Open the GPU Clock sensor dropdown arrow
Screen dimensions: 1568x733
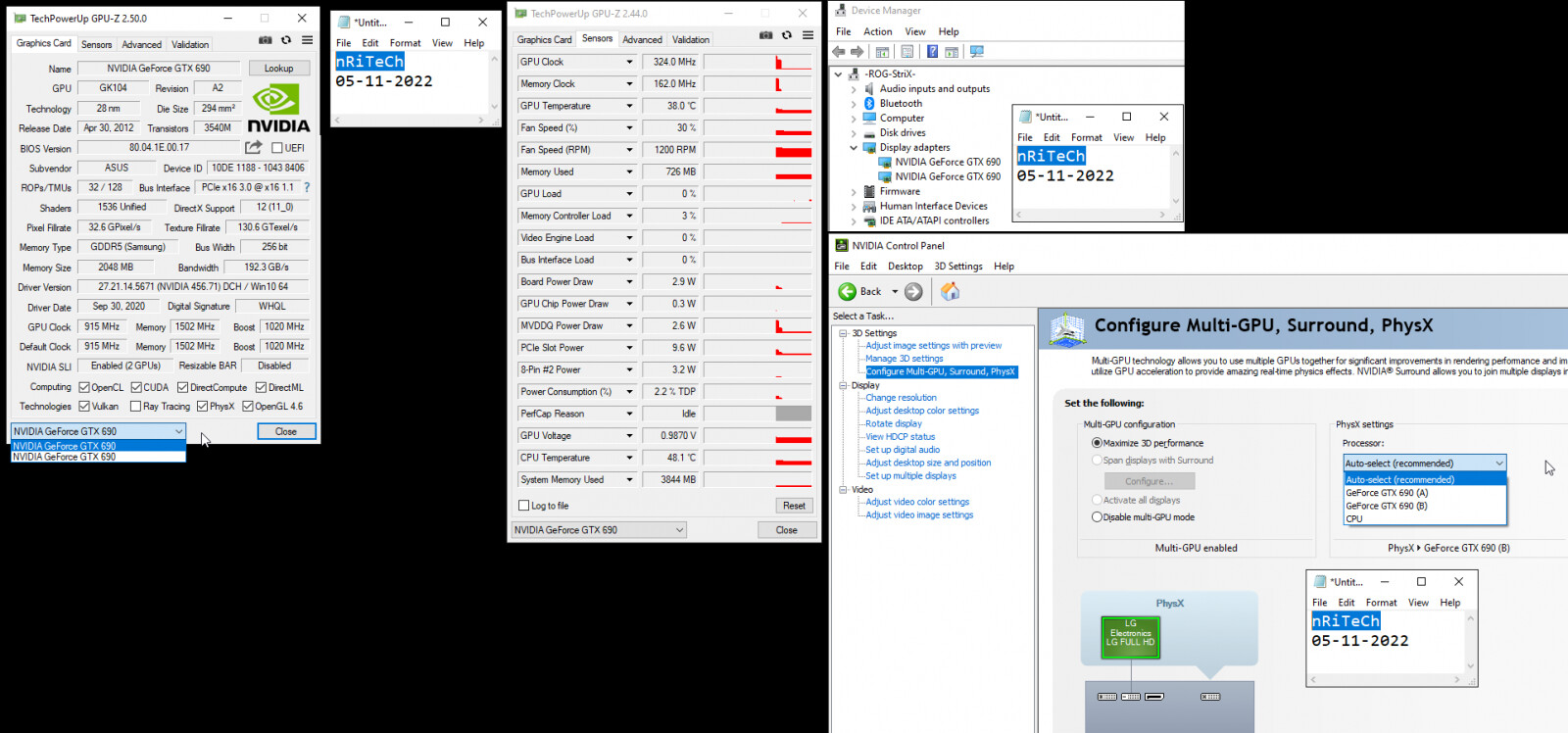(x=629, y=62)
